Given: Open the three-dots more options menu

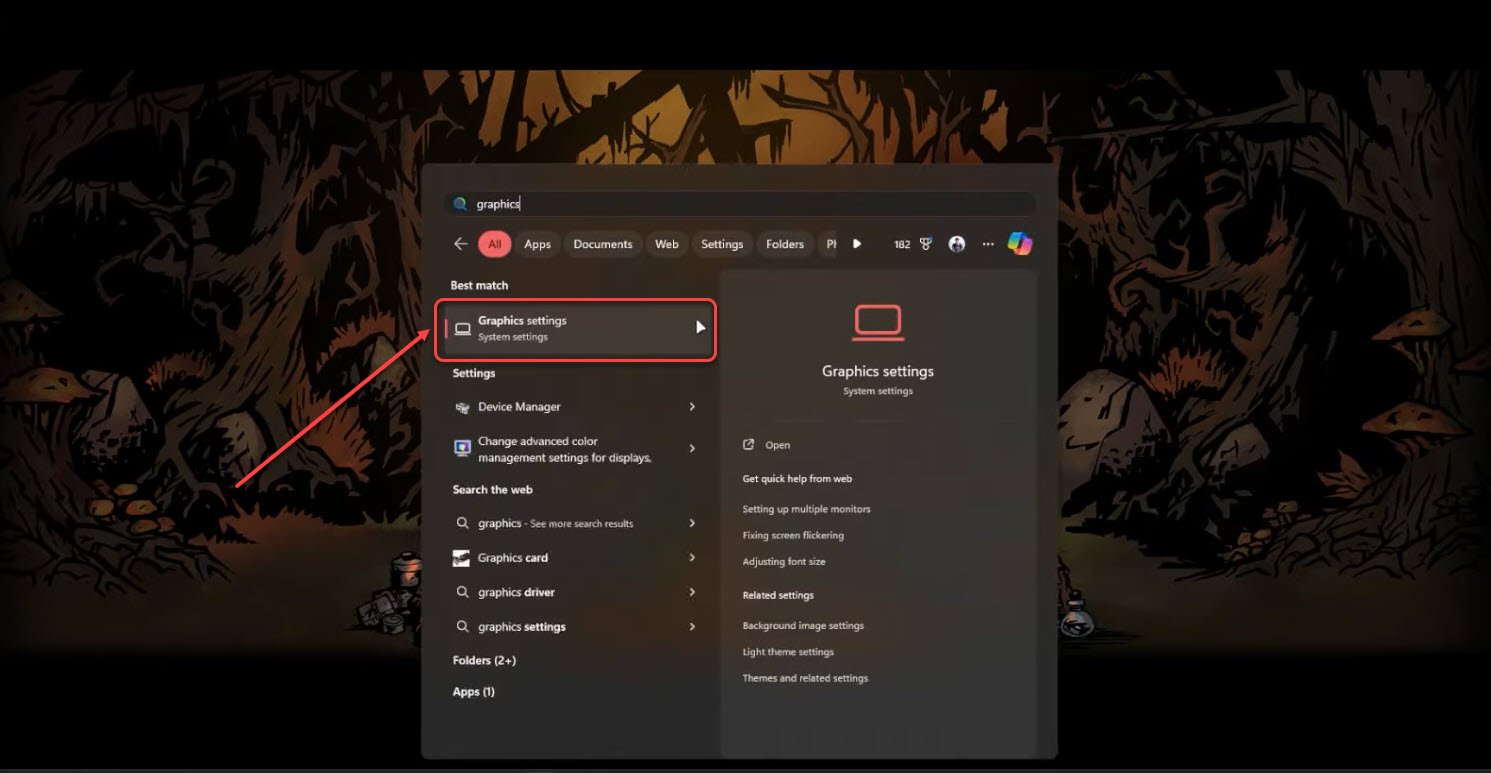Looking at the screenshot, I should (x=988, y=244).
